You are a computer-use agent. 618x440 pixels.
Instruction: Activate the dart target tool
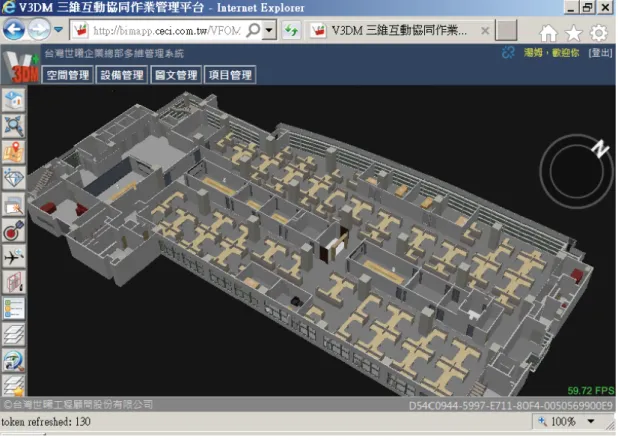(14, 231)
